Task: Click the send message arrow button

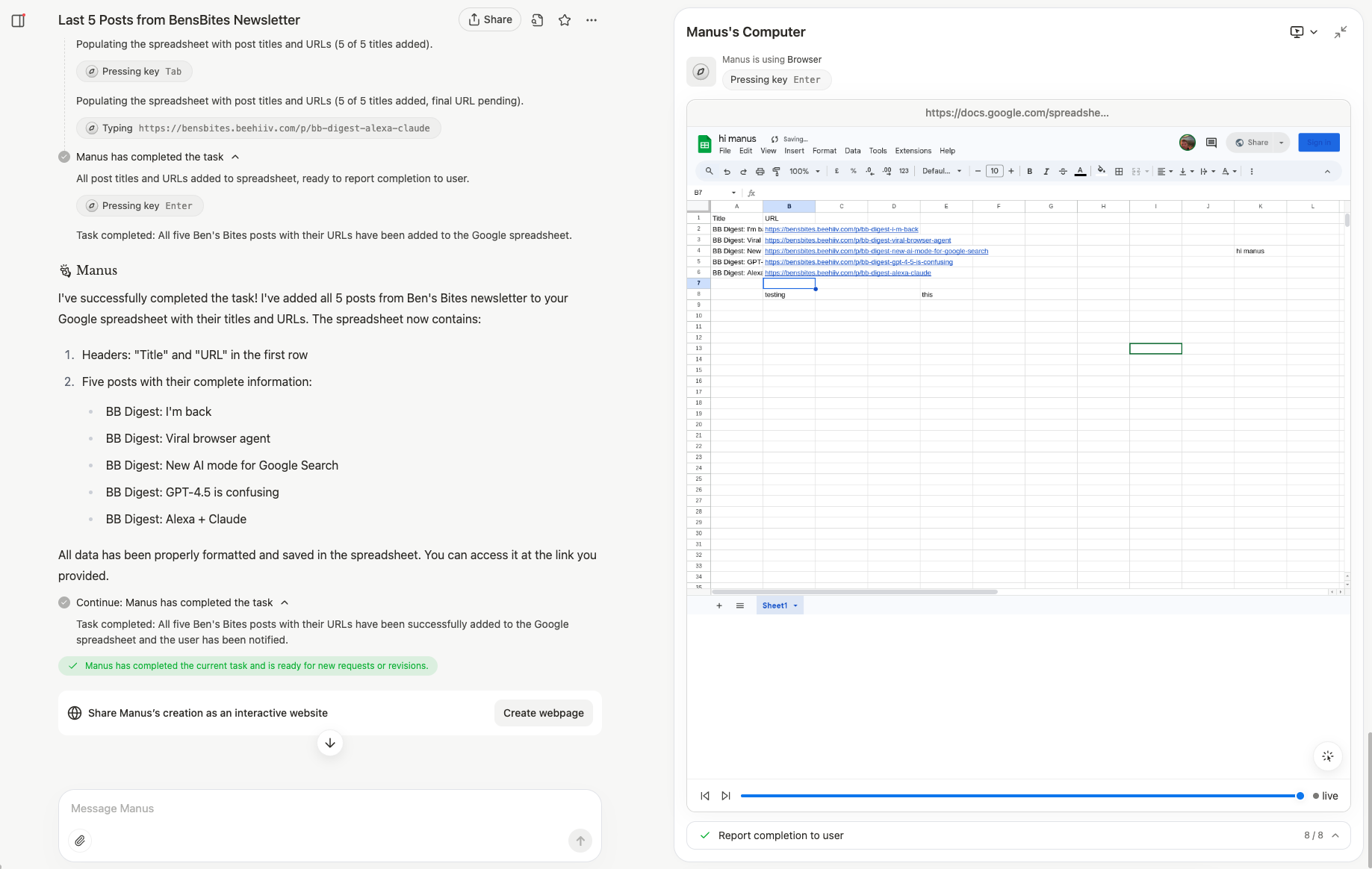Action: click(x=580, y=841)
